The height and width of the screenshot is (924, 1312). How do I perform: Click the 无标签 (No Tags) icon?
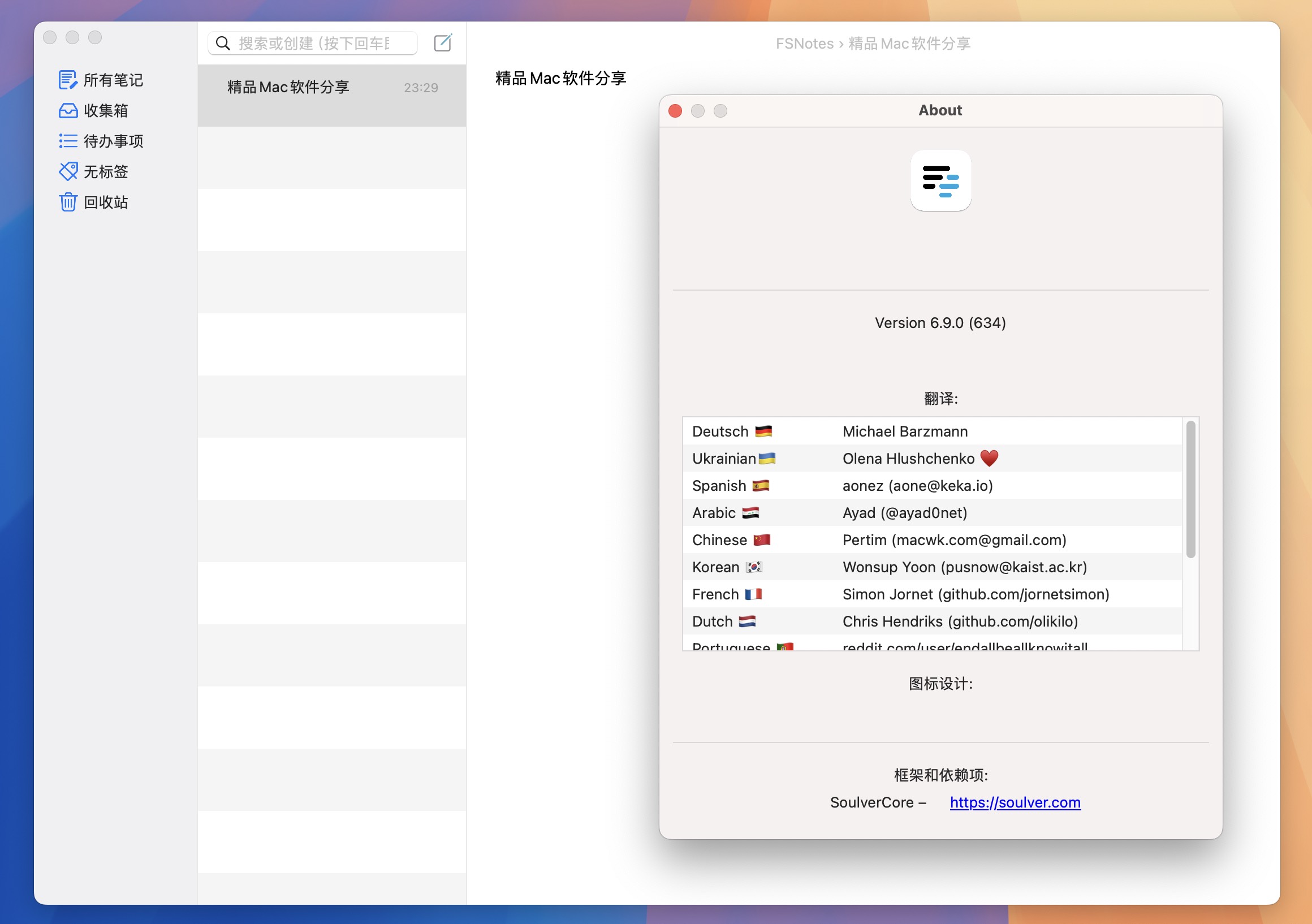pyautogui.click(x=67, y=171)
